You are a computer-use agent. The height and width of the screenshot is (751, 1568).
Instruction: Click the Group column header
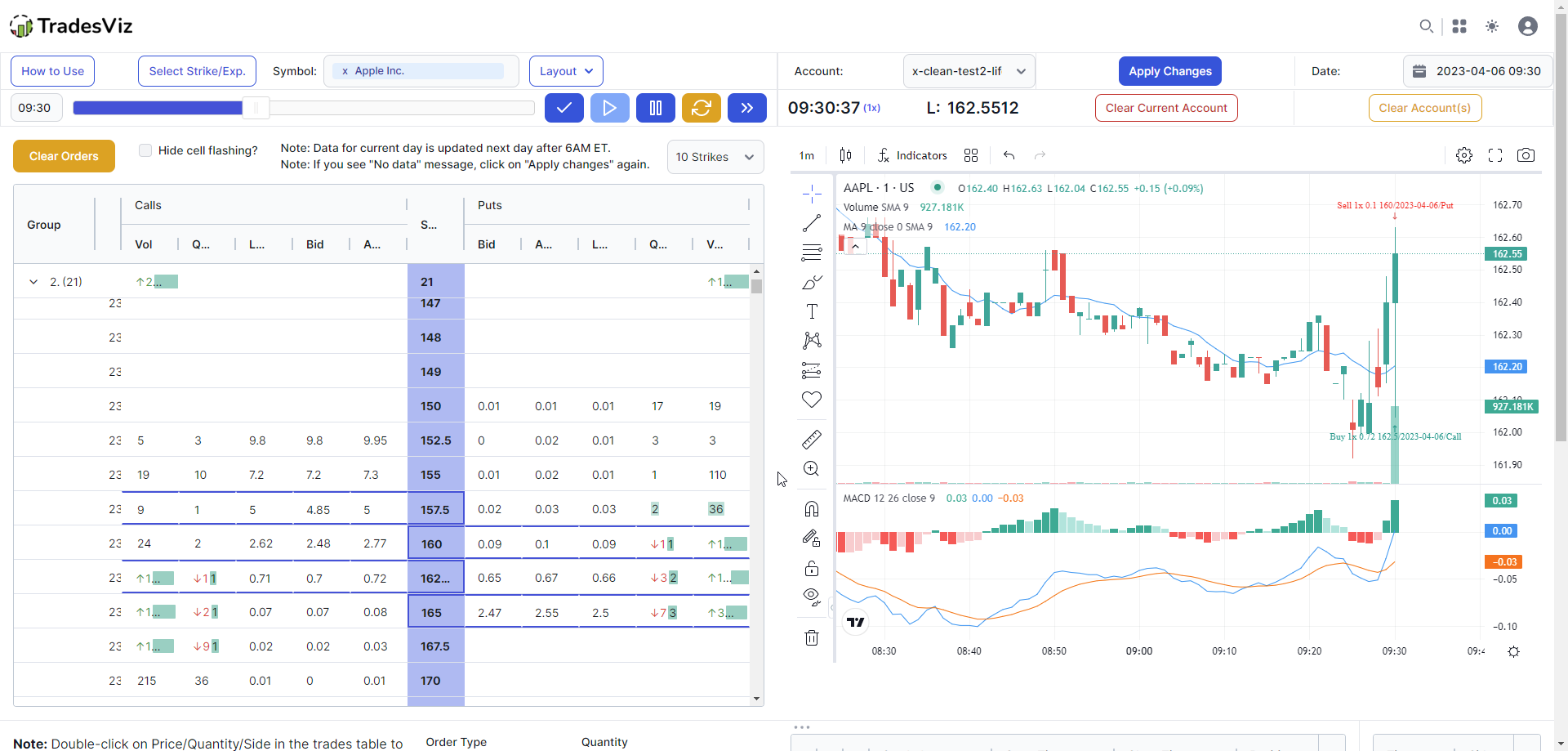pyautogui.click(x=54, y=225)
